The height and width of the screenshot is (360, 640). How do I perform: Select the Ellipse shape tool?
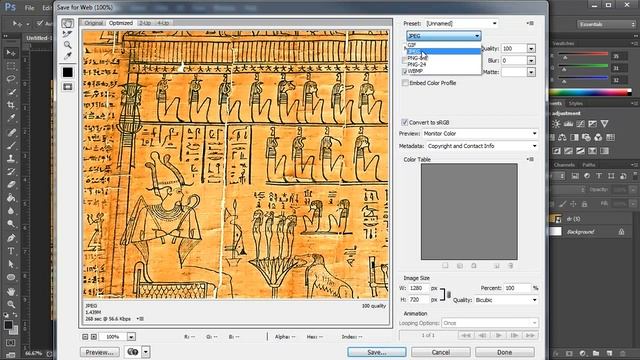[x=11, y=278]
